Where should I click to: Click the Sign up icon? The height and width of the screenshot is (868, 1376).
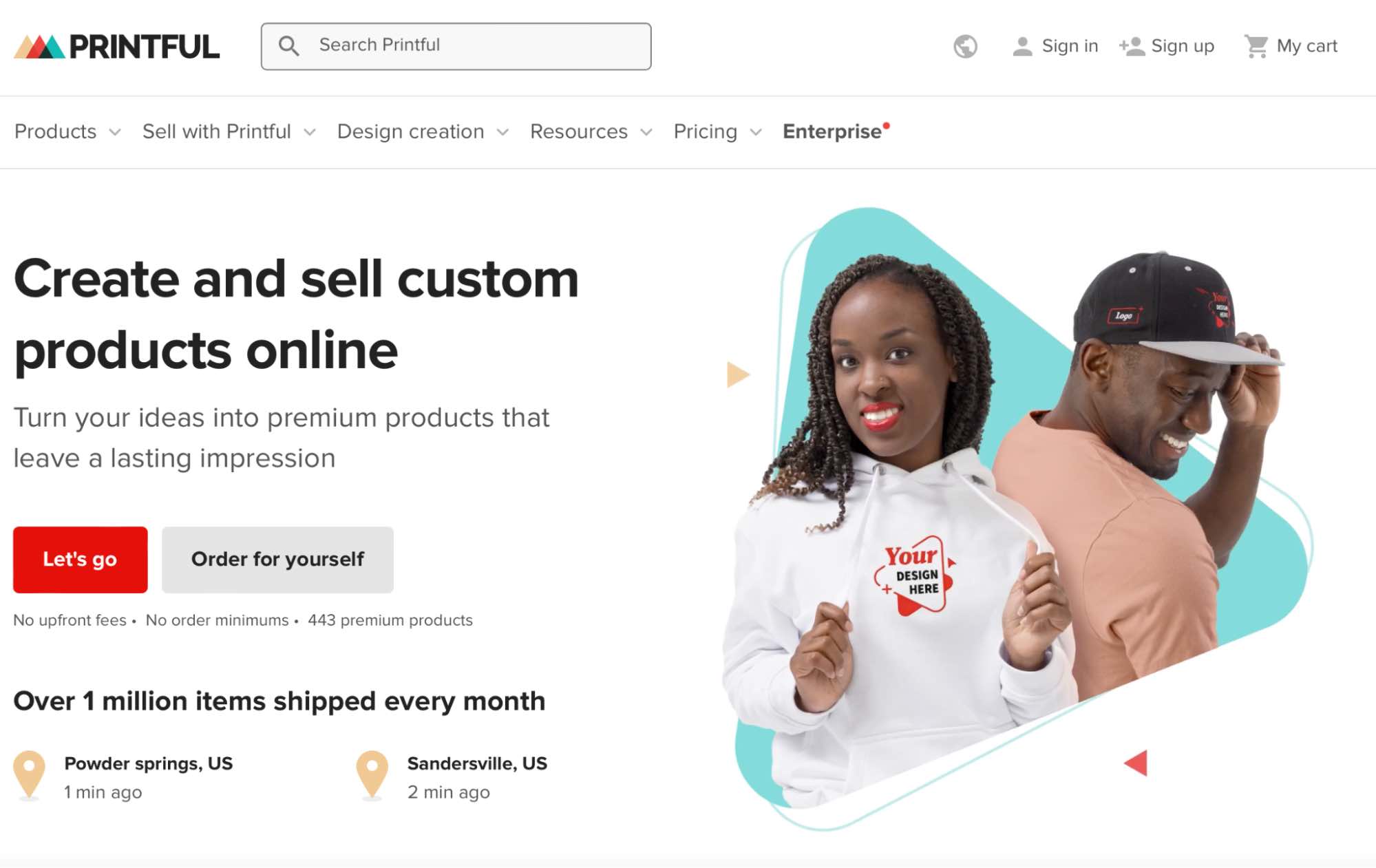coord(1132,45)
